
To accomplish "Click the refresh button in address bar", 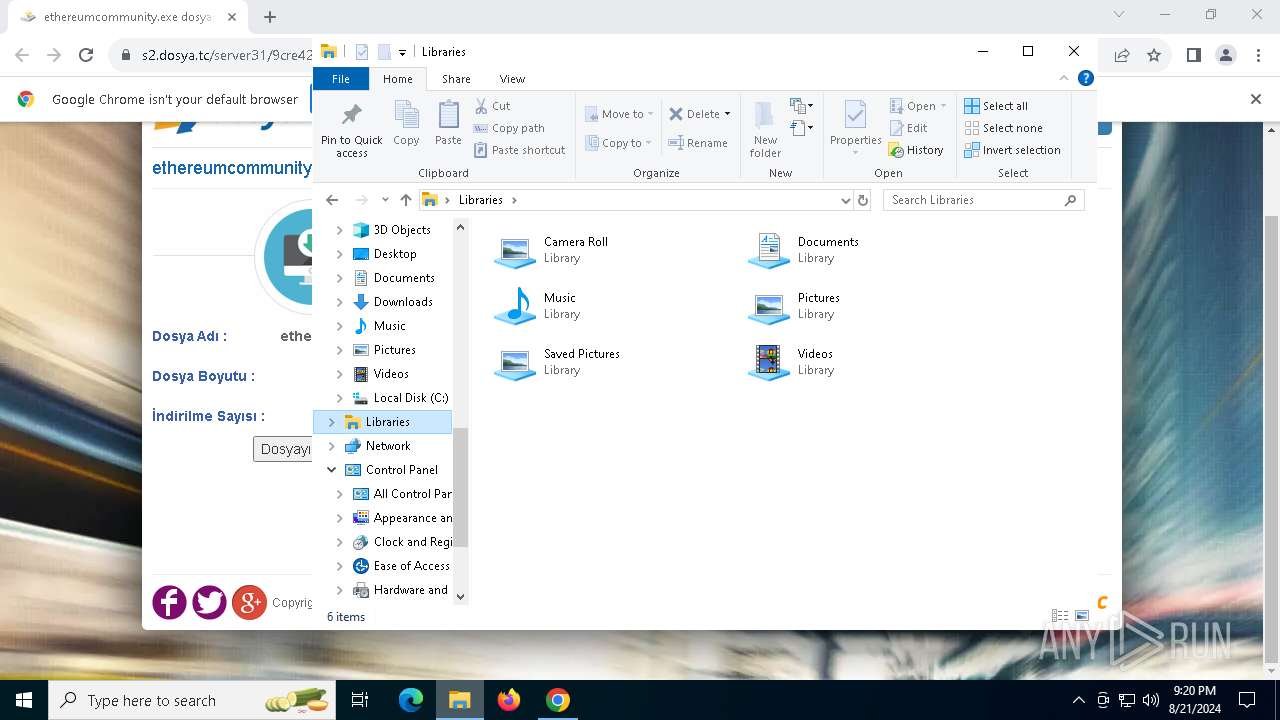I will coord(863,200).
